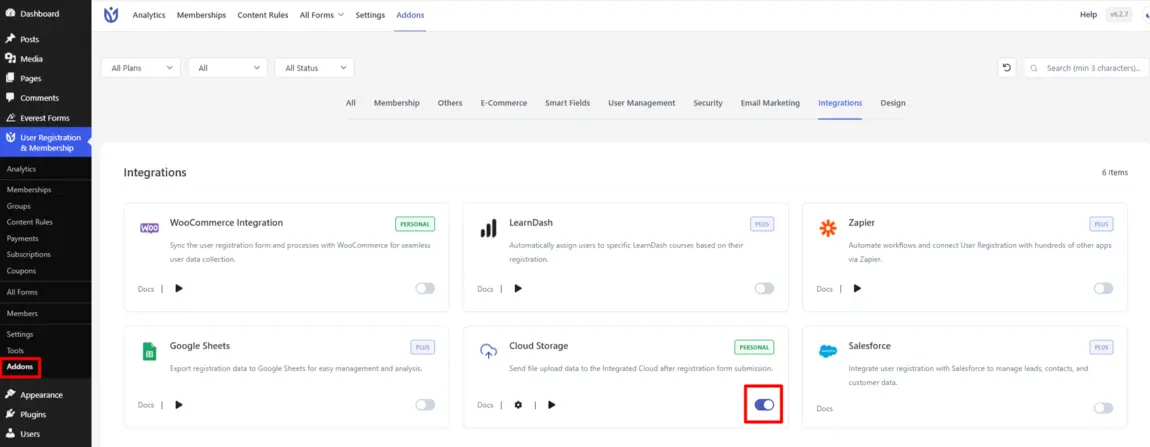Select the Email Marketing category tab
This screenshot has width=1150, height=447.
click(x=770, y=103)
